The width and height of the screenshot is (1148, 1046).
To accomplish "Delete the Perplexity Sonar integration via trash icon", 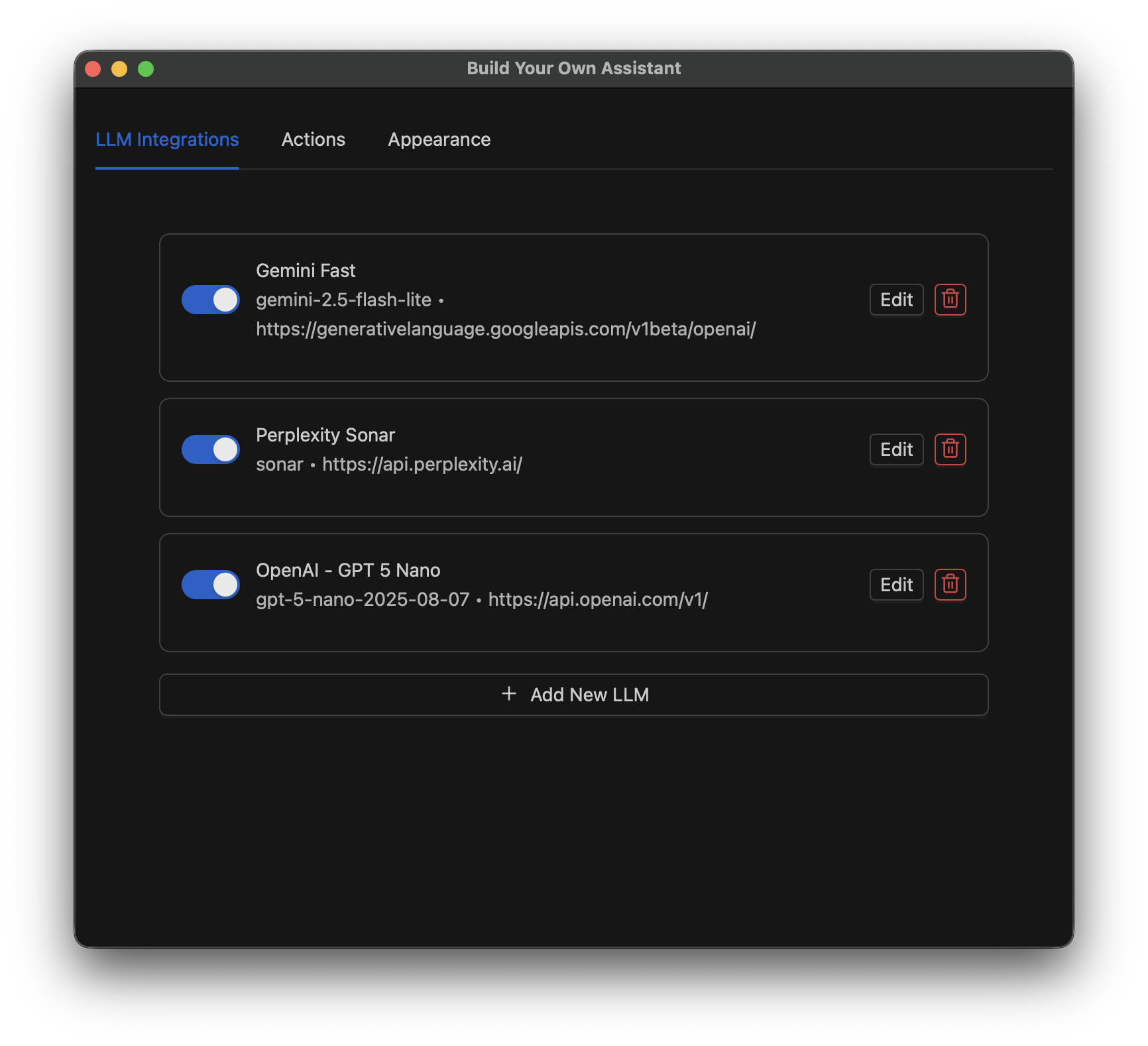I will [950, 449].
